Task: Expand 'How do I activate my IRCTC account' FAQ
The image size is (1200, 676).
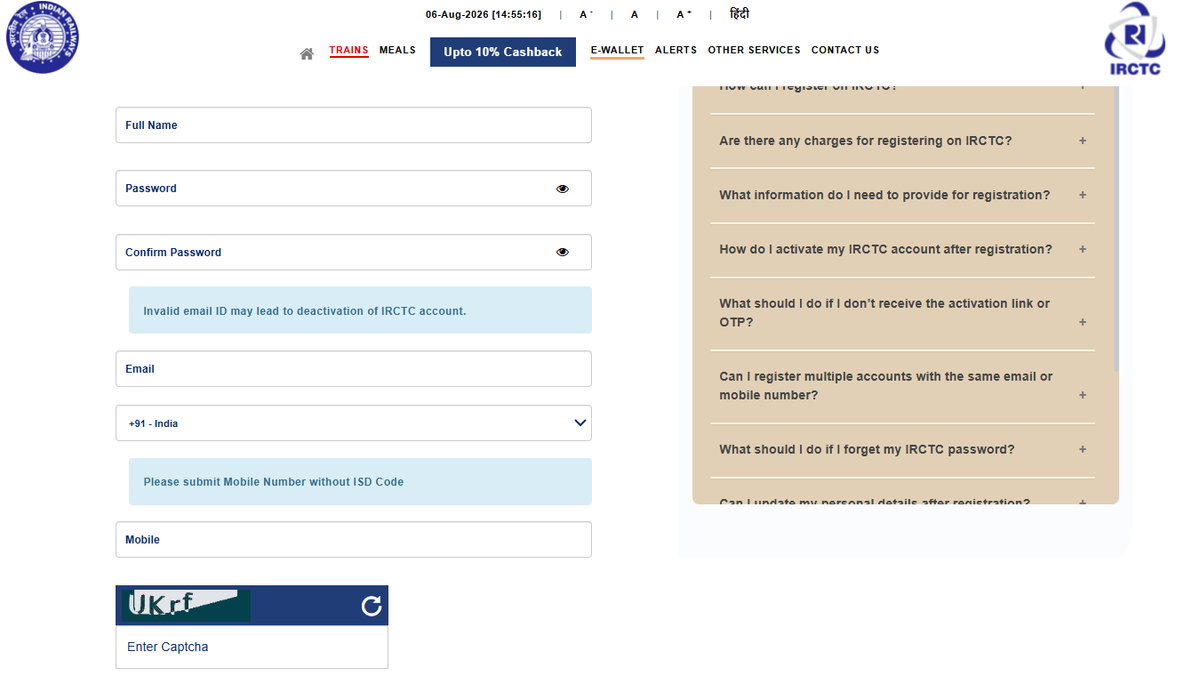Action: (x=902, y=249)
